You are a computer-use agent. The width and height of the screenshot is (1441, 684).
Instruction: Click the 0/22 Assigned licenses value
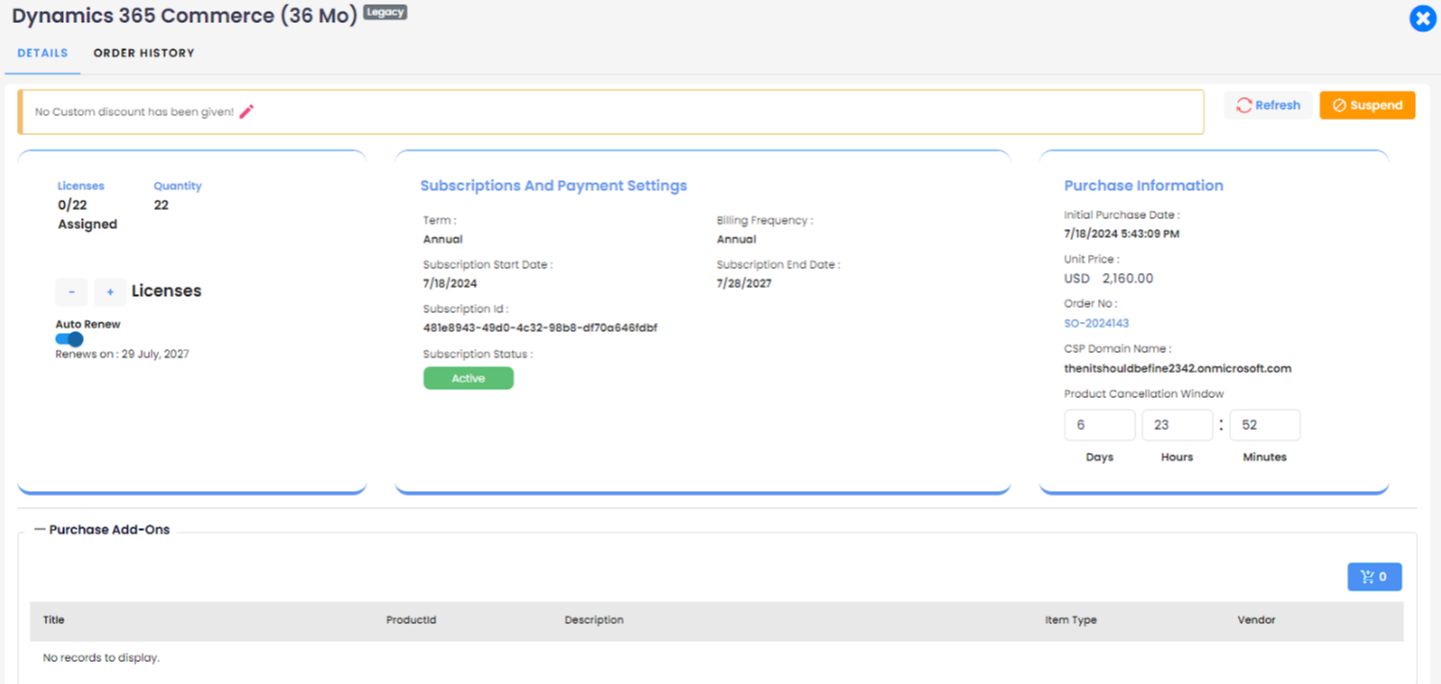pos(87,214)
